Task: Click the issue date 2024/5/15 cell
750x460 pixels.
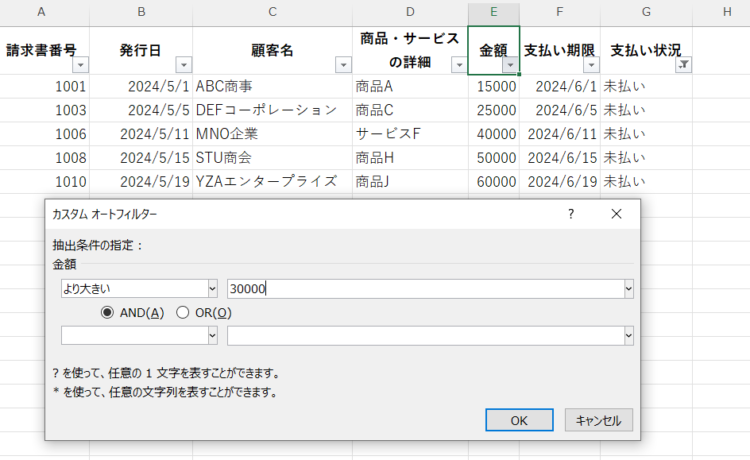Action: click(x=141, y=158)
